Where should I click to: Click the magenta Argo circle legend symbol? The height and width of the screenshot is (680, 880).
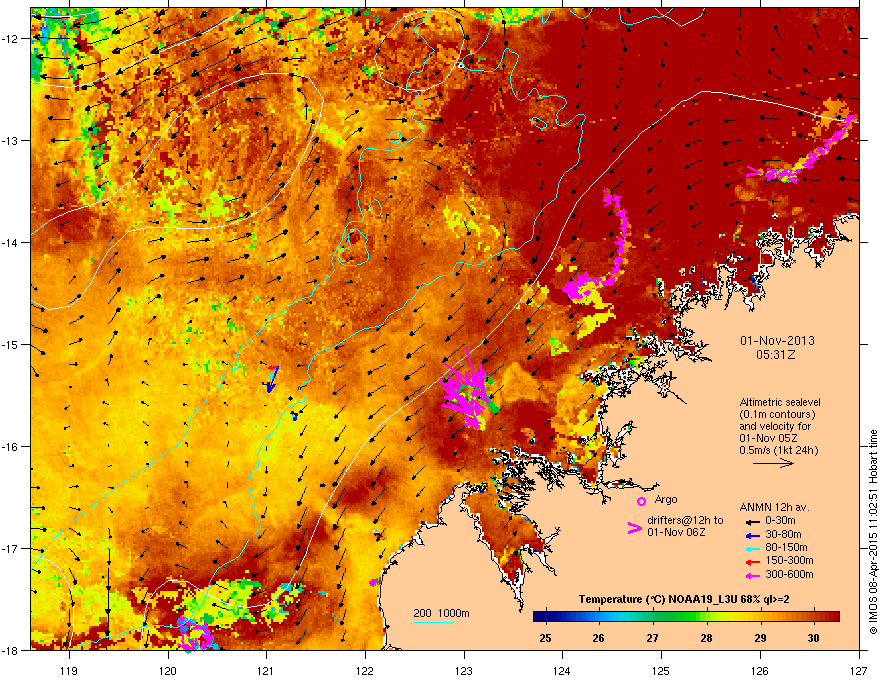(x=641, y=501)
